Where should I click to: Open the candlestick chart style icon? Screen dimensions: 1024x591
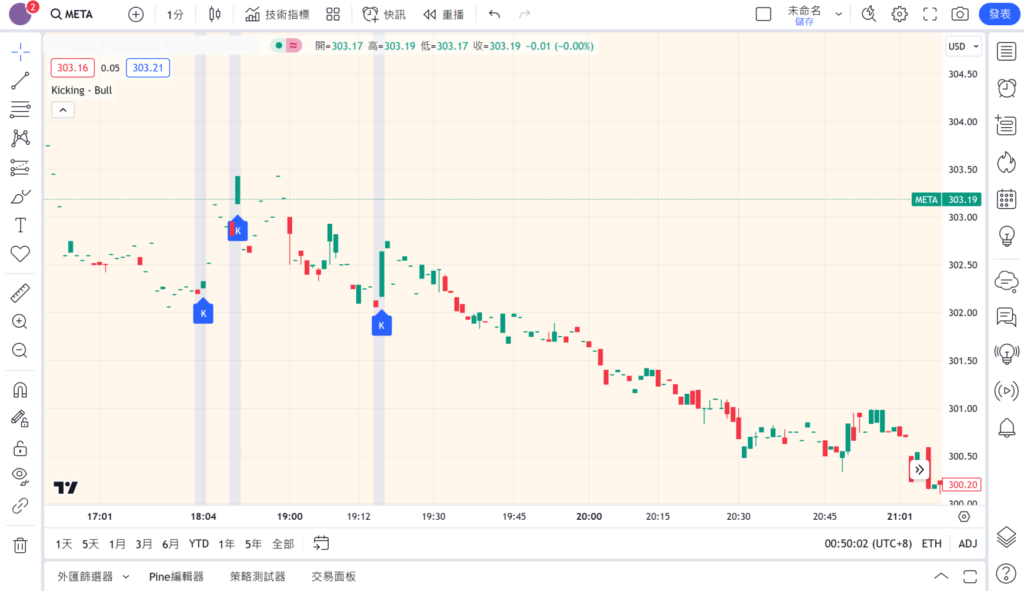click(215, 14)
